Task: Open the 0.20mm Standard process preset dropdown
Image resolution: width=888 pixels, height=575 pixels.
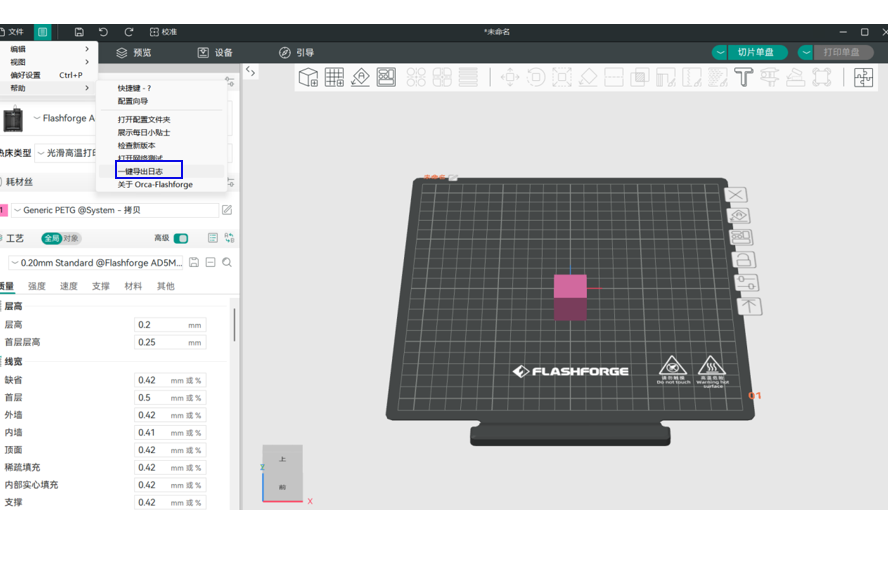Action: pos(95,262)
